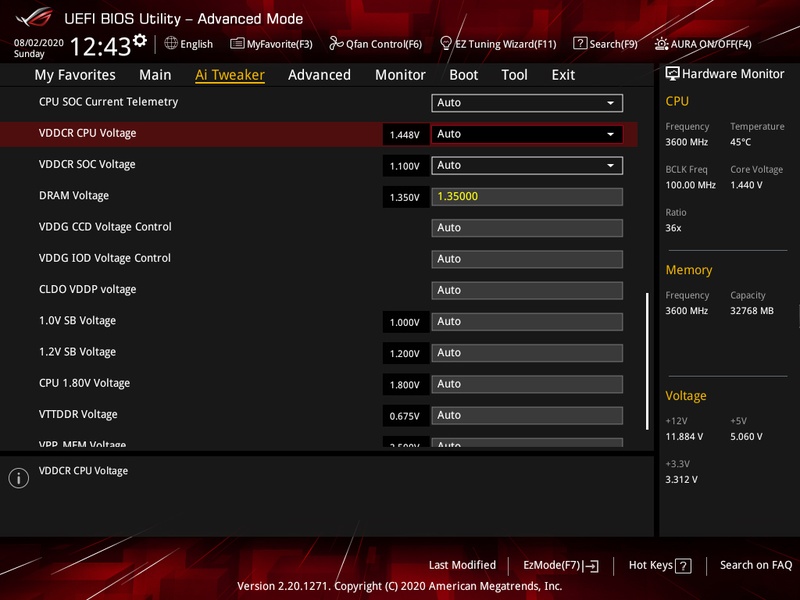Viewport: 800px width, 600px height.
Task: Select CPU SOC Current Telemetry label
Action: coord(109,102)
